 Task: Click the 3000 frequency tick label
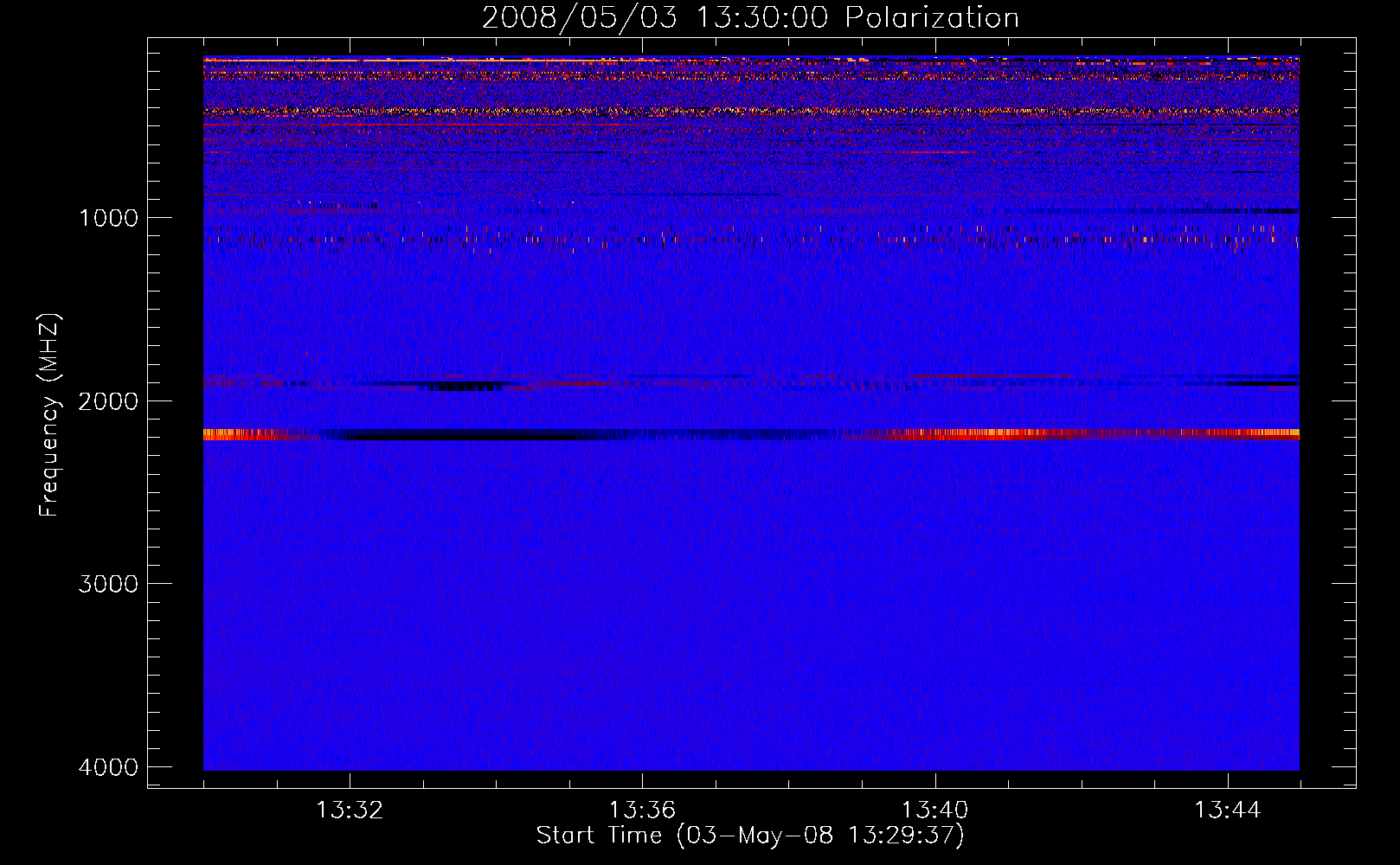(108, 584)
